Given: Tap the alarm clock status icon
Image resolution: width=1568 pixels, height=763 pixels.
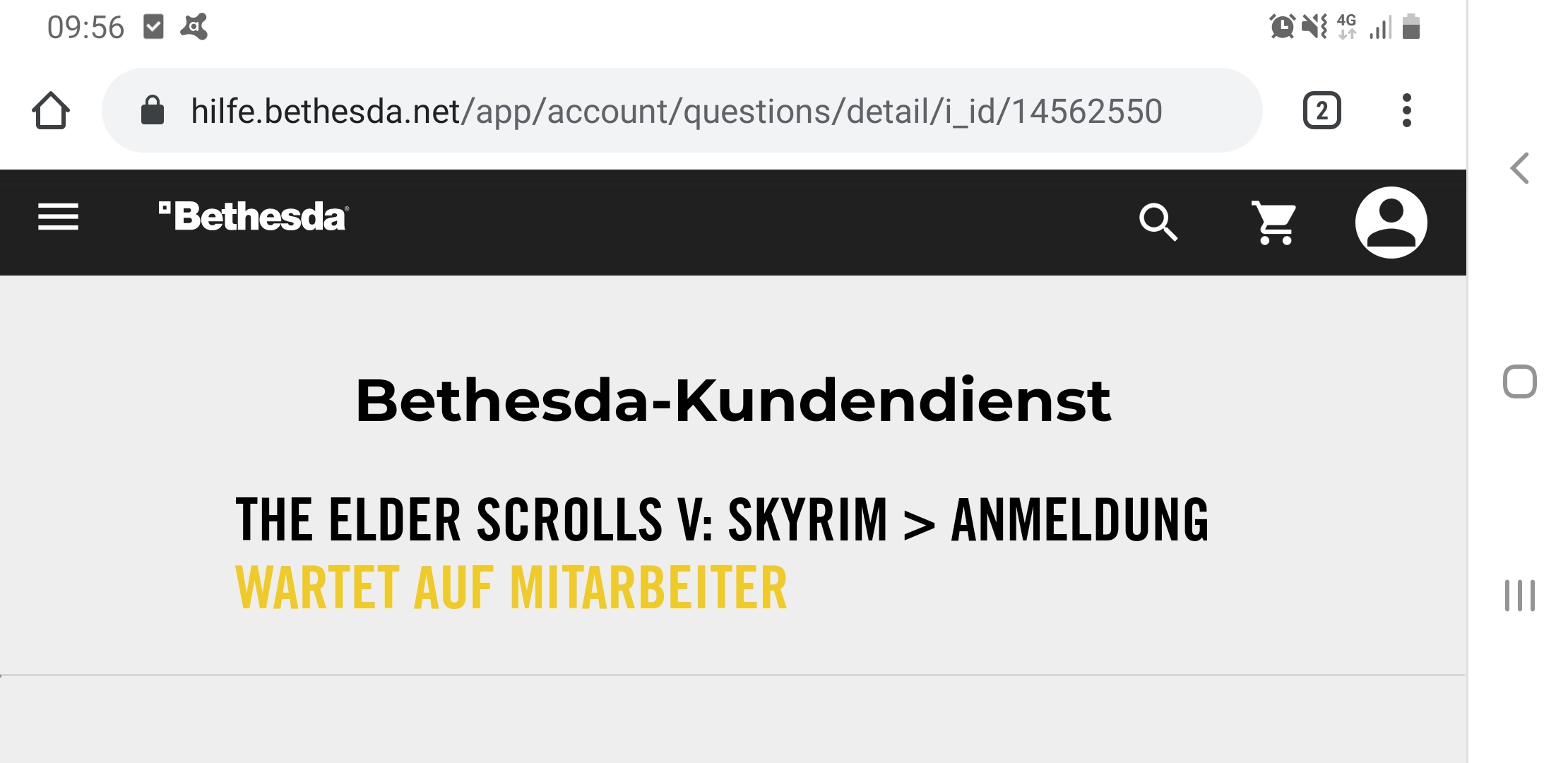Looking at the screenshot, I should click(x=1281, y=27).
